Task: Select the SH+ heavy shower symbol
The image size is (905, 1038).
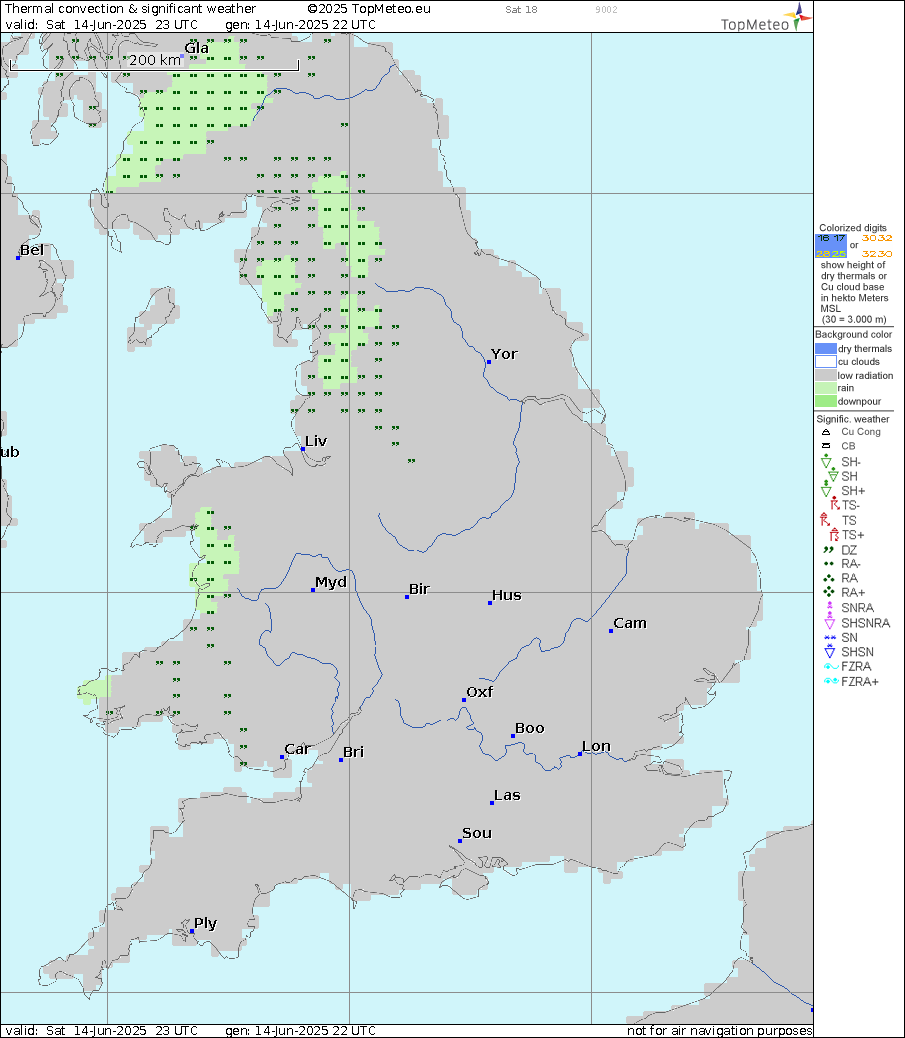Action: (x=826, y=490)
